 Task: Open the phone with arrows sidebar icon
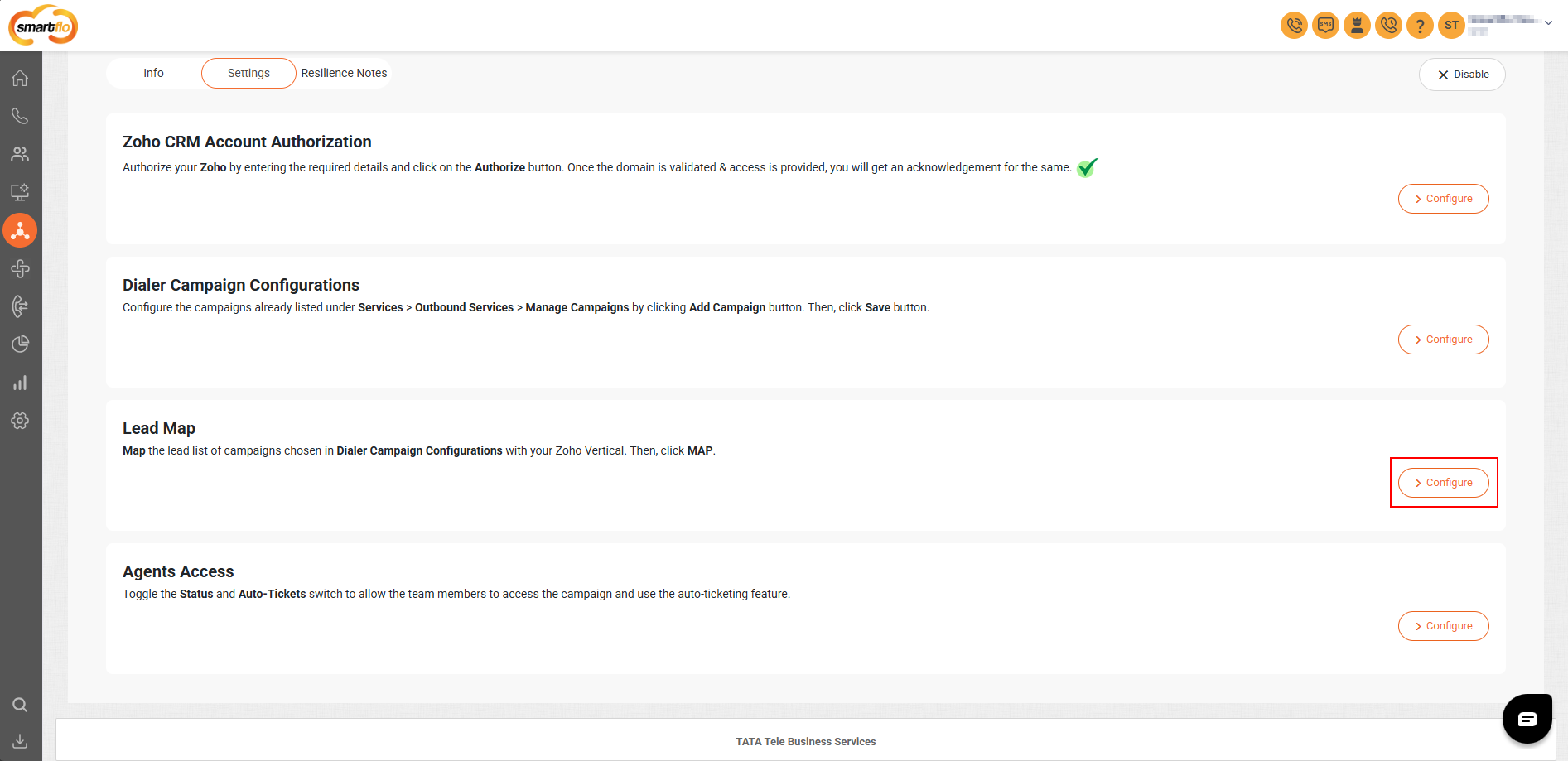click(x=20, y=306)
